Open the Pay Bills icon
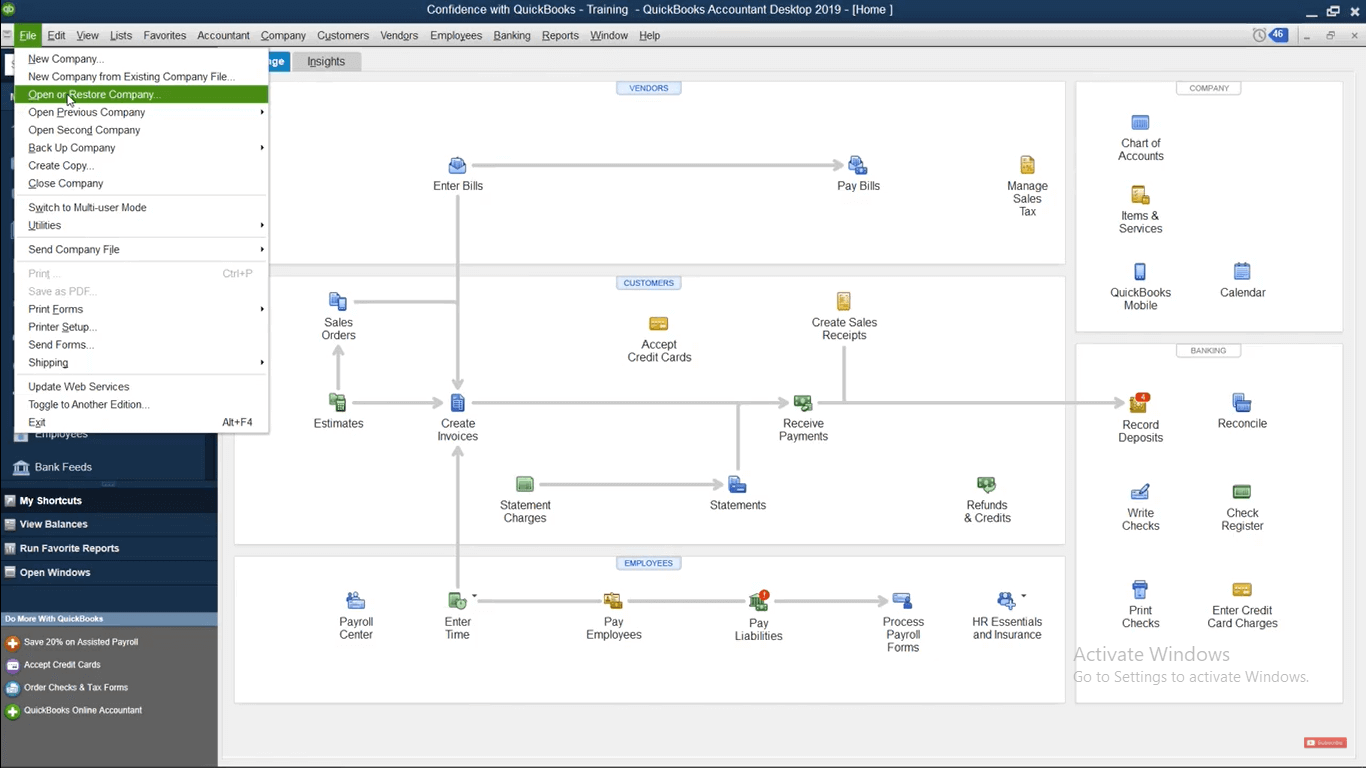This screenshot has width=1366, height=768. 858,165
